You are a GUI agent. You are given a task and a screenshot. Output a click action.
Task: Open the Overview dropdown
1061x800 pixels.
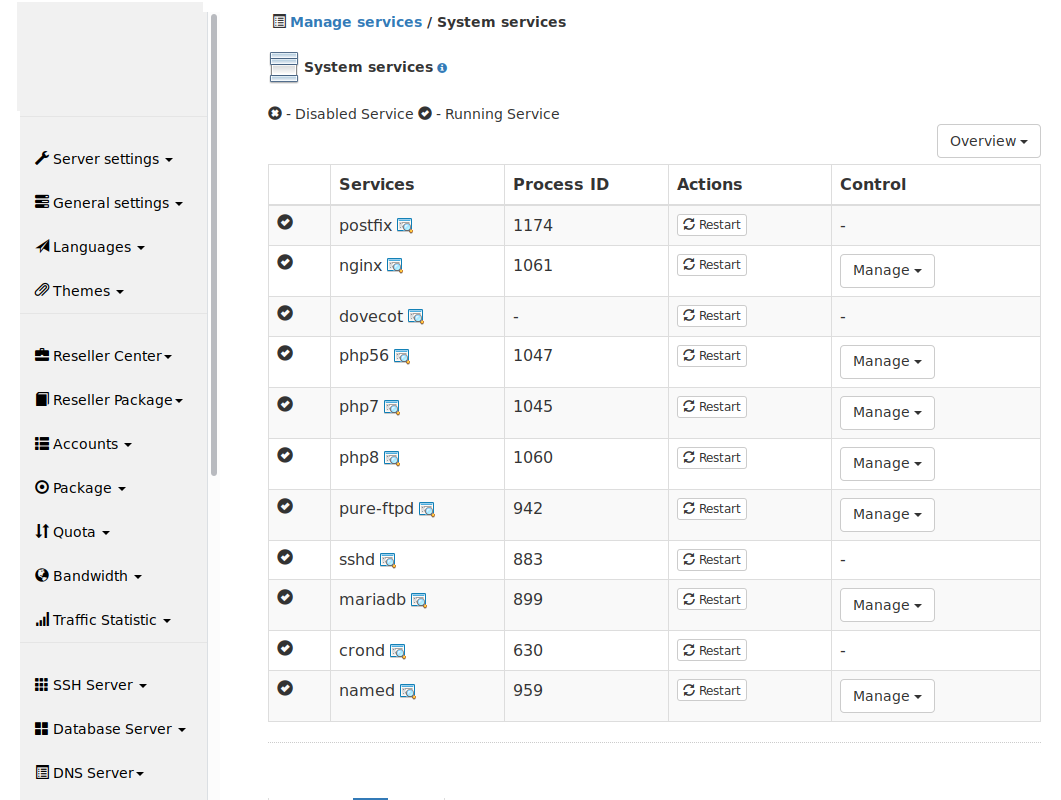[989, 141]
